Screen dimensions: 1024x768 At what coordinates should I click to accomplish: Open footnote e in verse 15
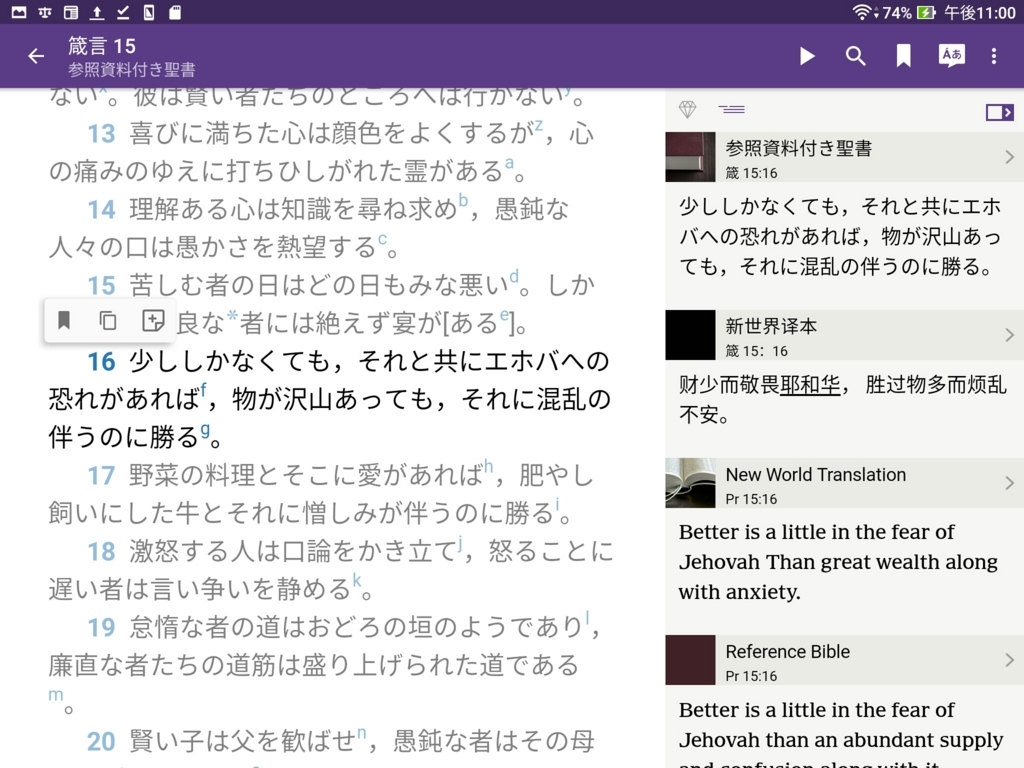[504, 315]
